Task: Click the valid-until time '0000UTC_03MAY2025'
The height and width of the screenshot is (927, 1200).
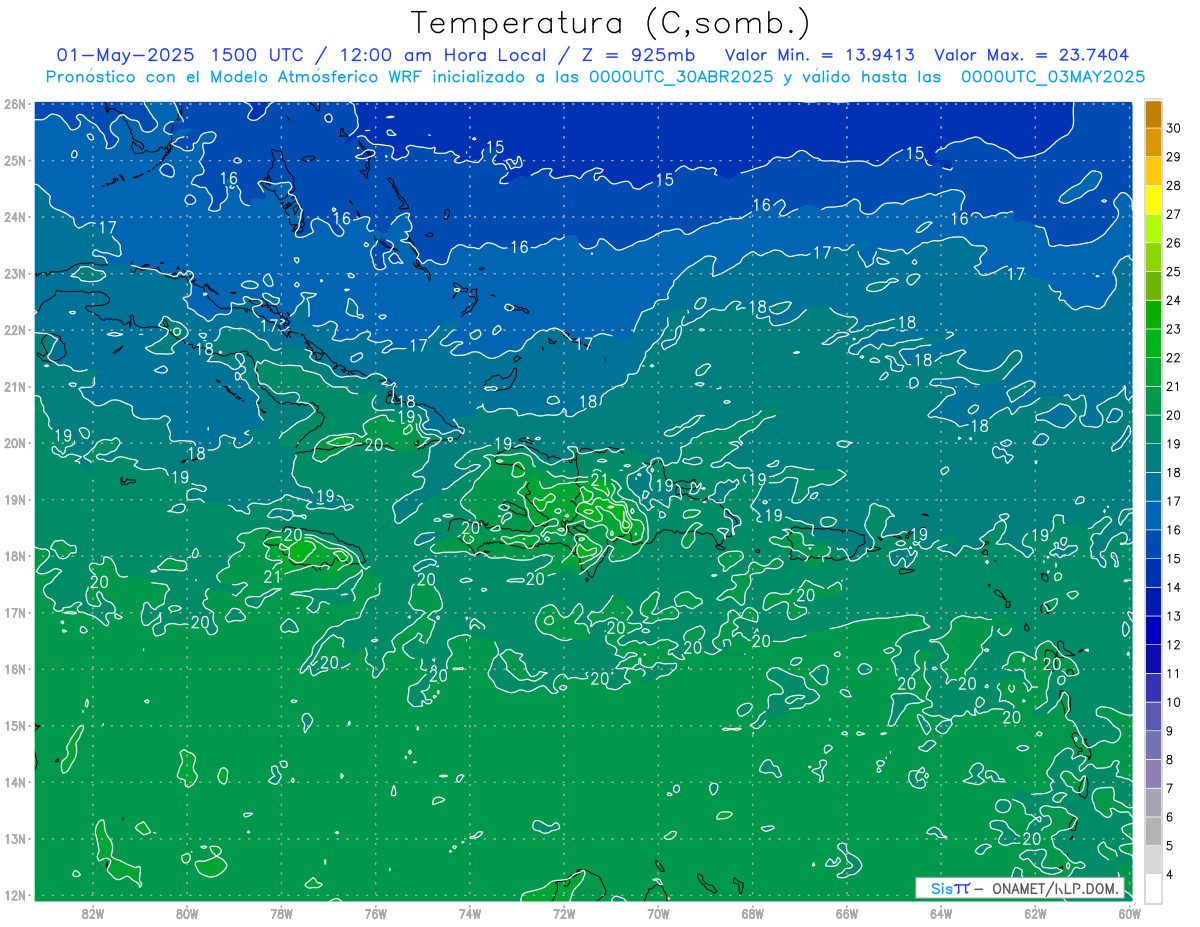Action: tap(1053, 76)
